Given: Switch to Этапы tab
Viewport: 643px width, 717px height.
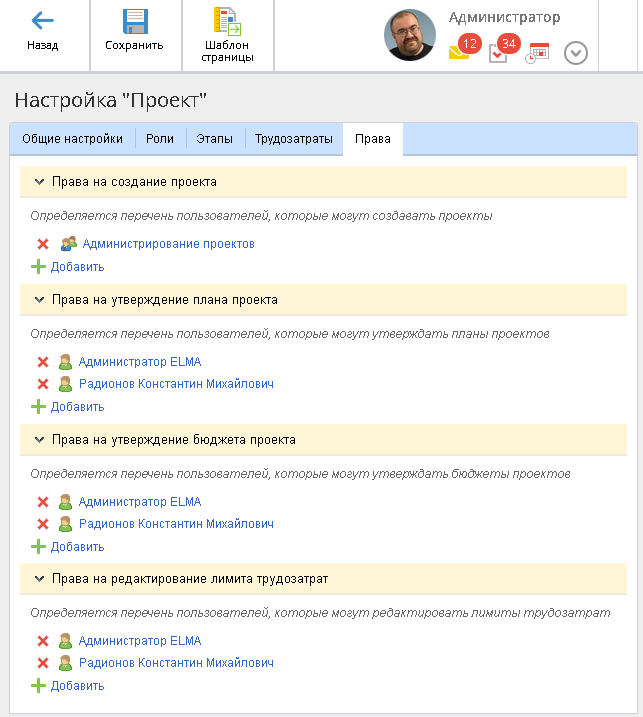Looking at the screenshot, I should point(214,139).
